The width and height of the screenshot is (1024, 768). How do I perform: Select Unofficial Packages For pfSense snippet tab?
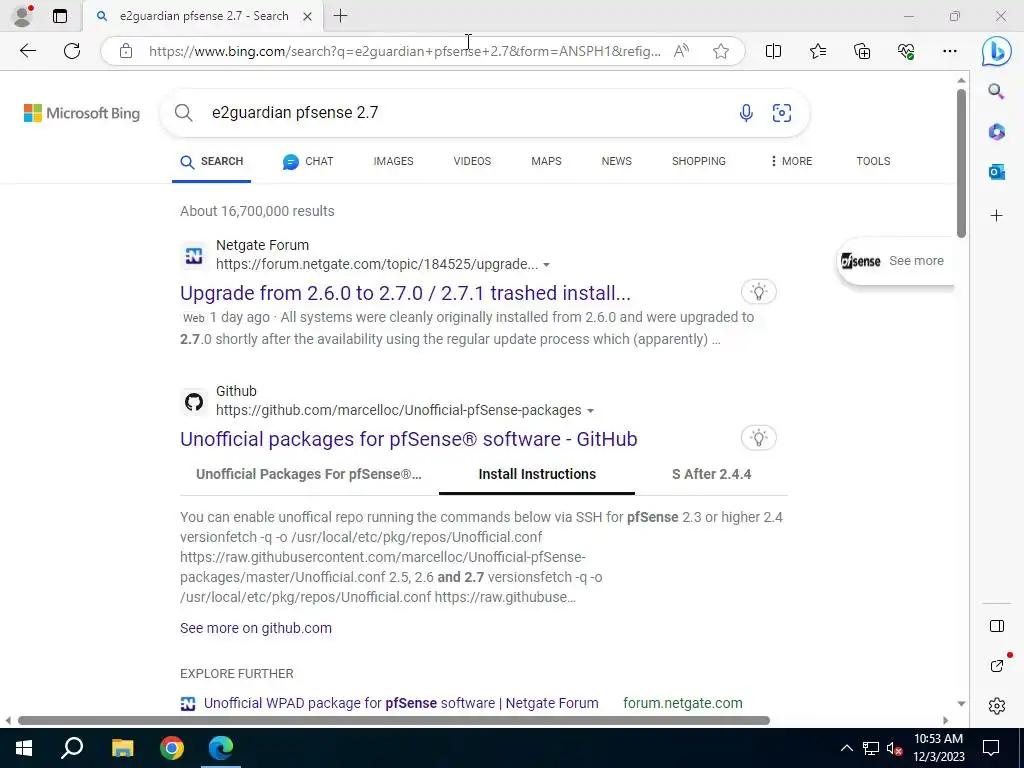309,474
